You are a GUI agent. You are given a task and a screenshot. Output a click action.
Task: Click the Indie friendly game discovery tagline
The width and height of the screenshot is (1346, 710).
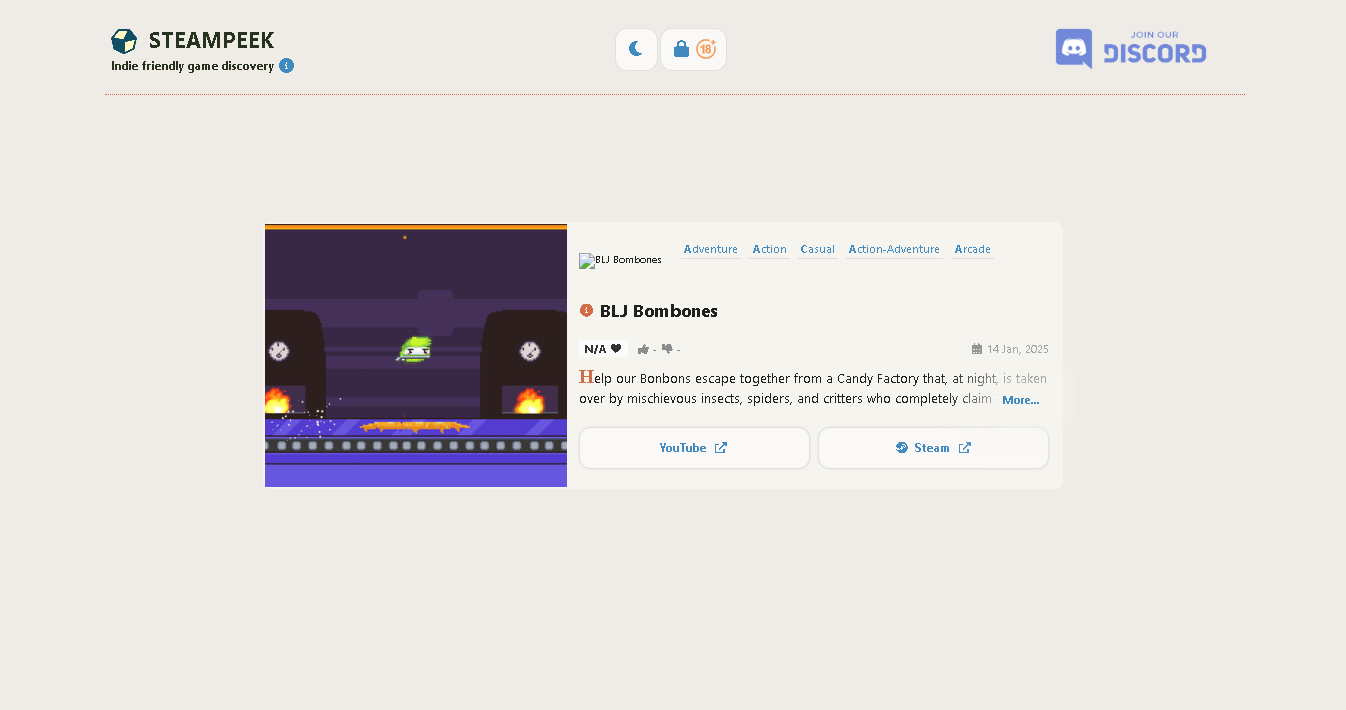193,66
